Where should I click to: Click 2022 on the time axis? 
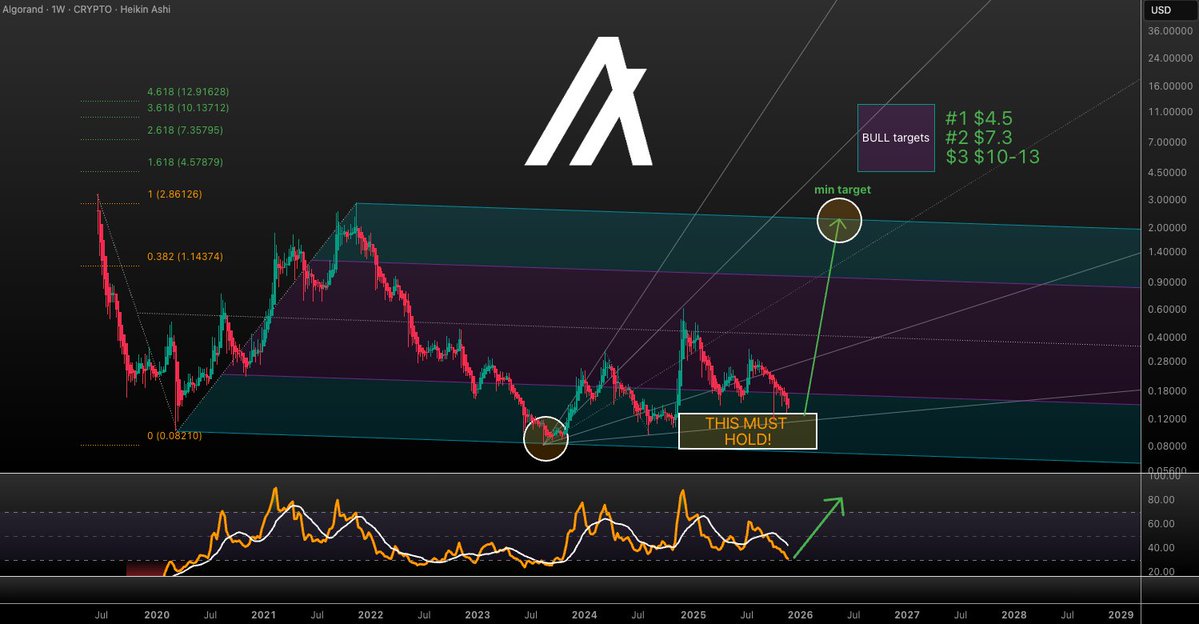click(371, 615)
